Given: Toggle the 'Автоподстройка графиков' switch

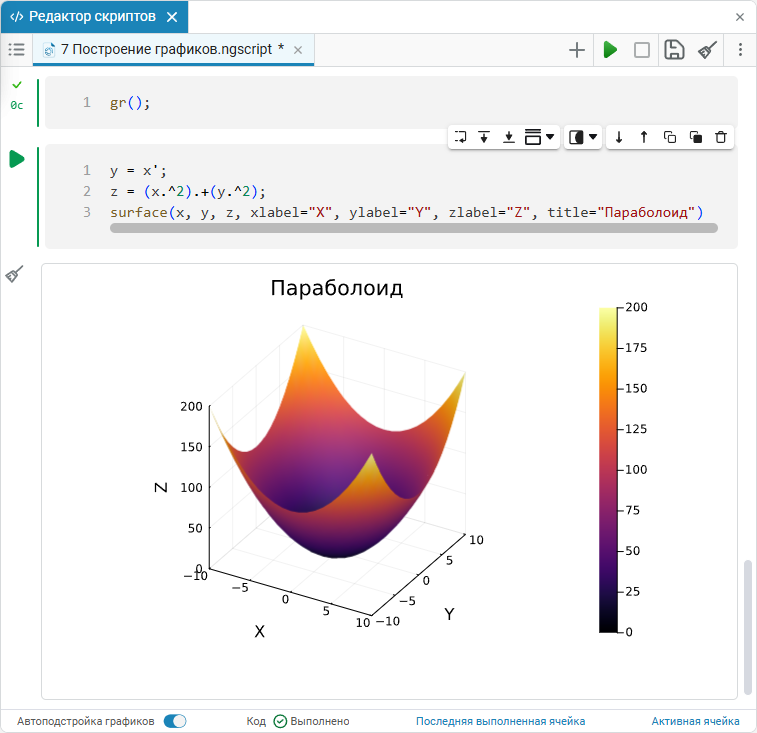Looking at the screenshot, I should coord(175,721).
